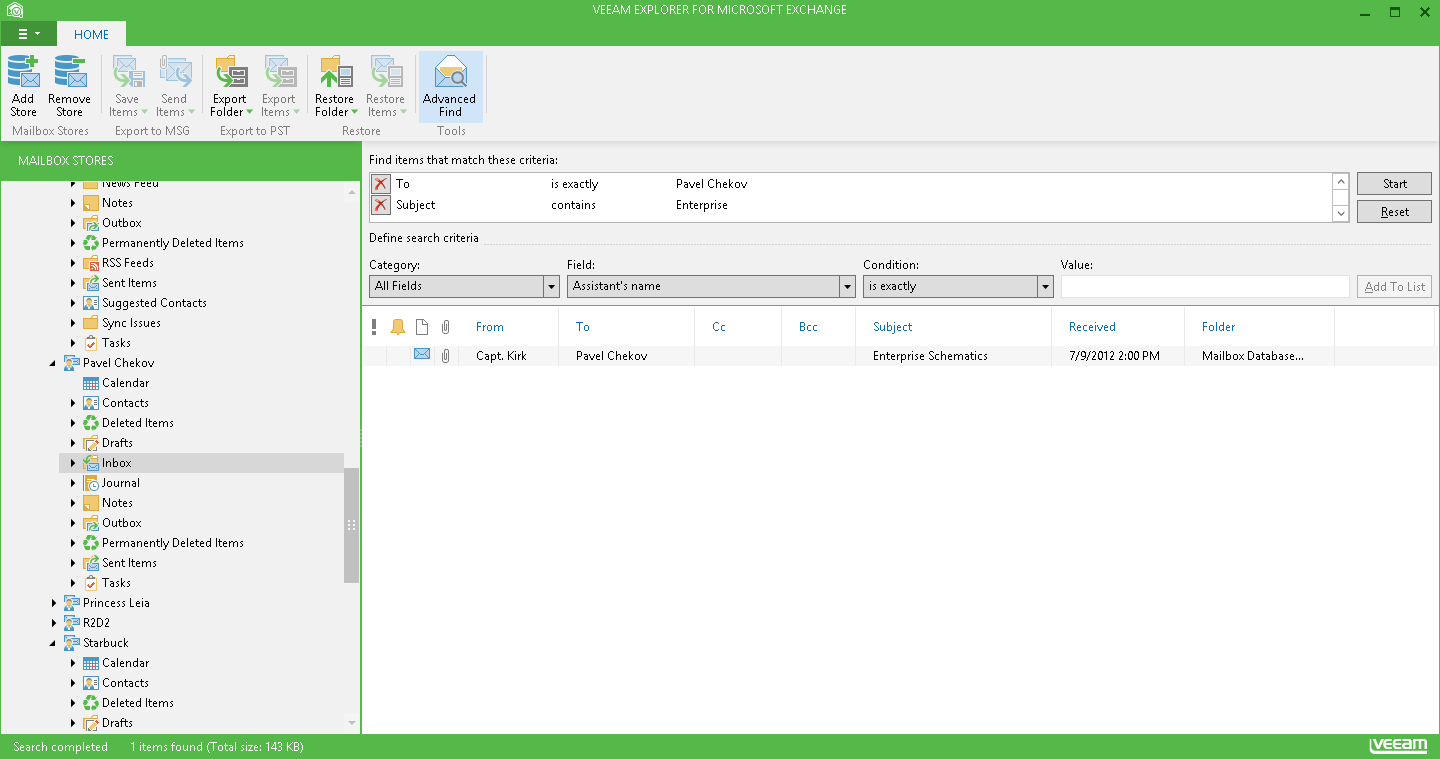
Task: Select the Journal folder label
Action: coord(121,483)
